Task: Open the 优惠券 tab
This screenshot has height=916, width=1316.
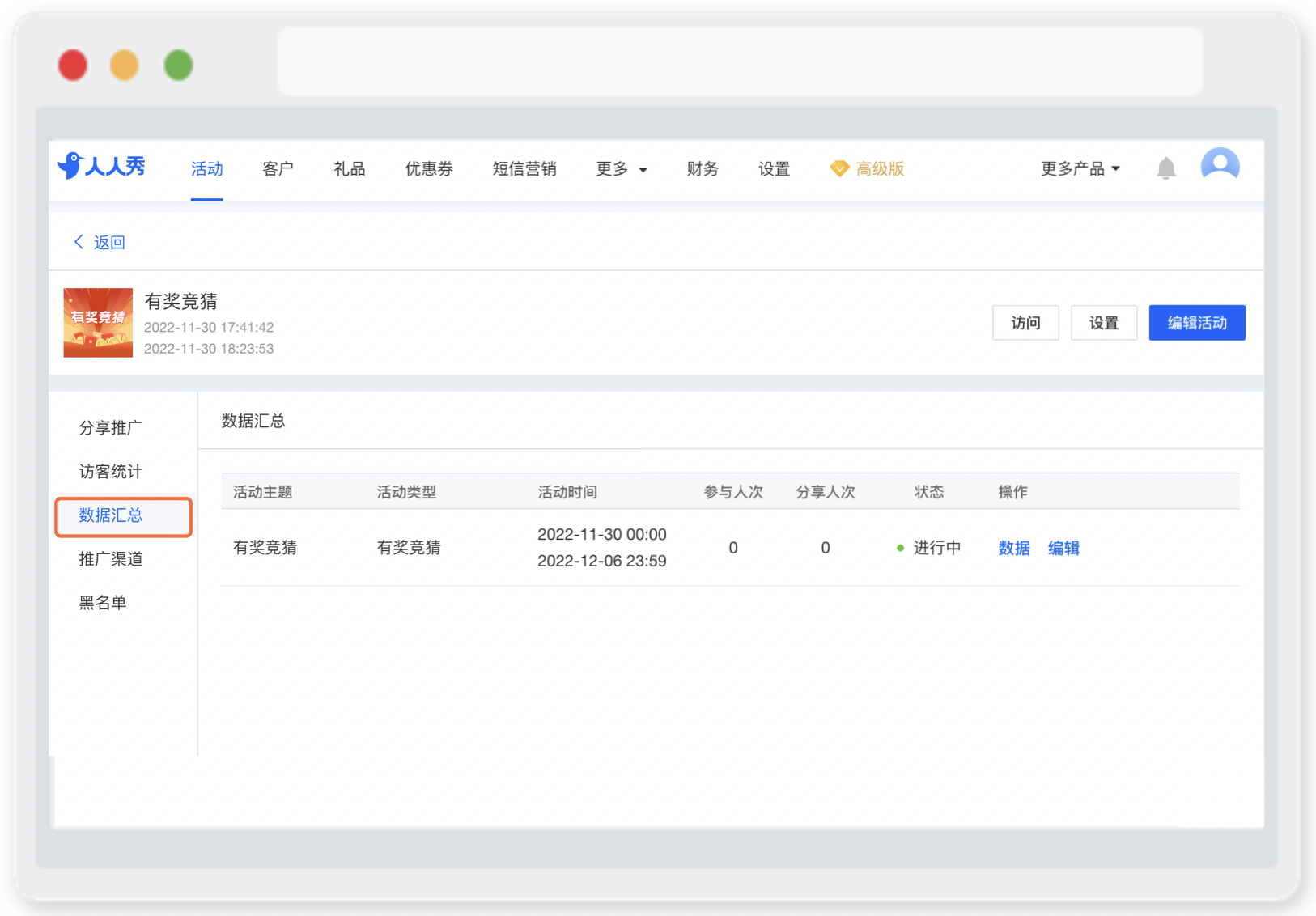Action: [429, 168]
